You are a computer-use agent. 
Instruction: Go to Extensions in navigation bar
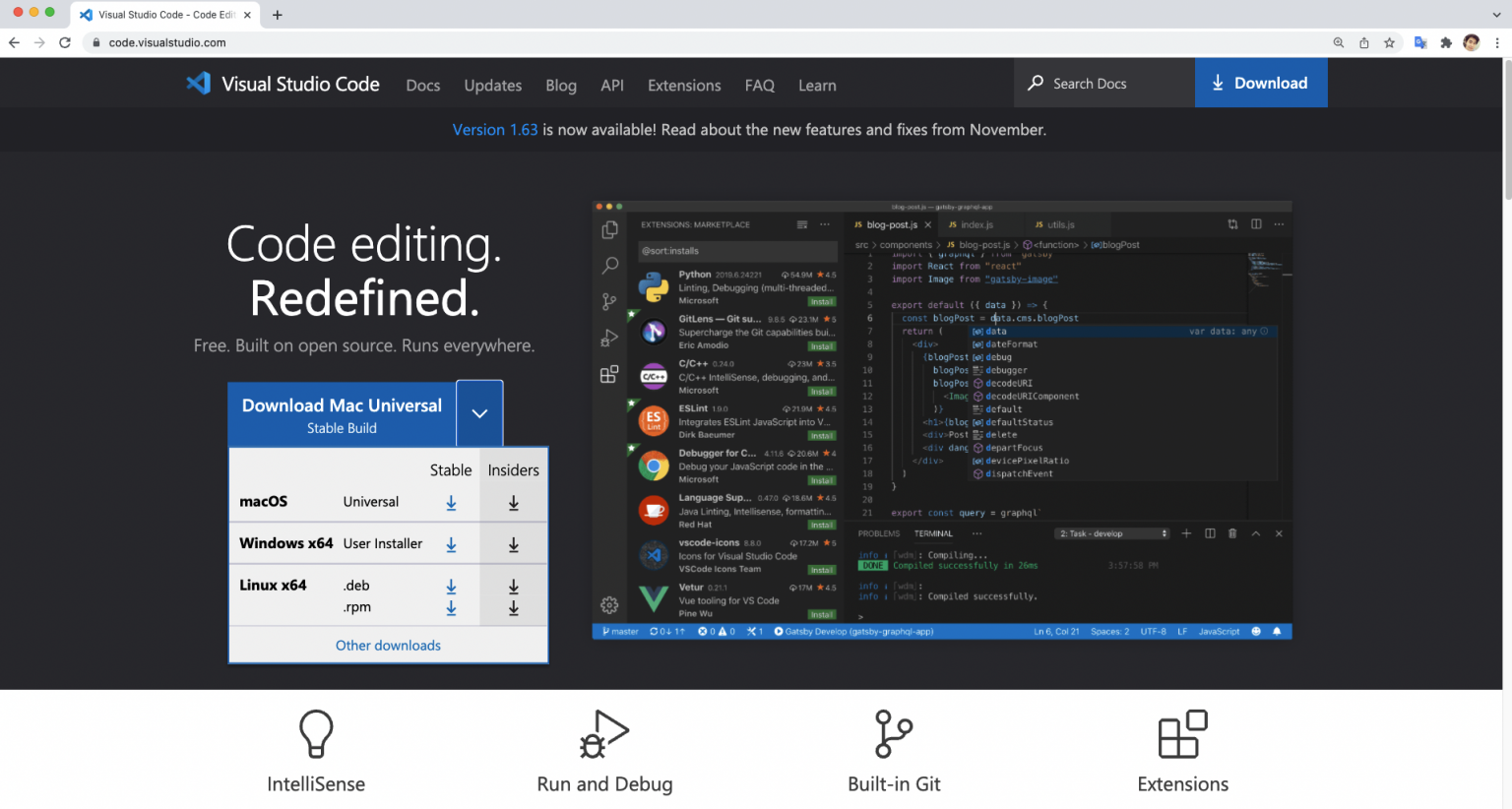click(x=684, y=86)
